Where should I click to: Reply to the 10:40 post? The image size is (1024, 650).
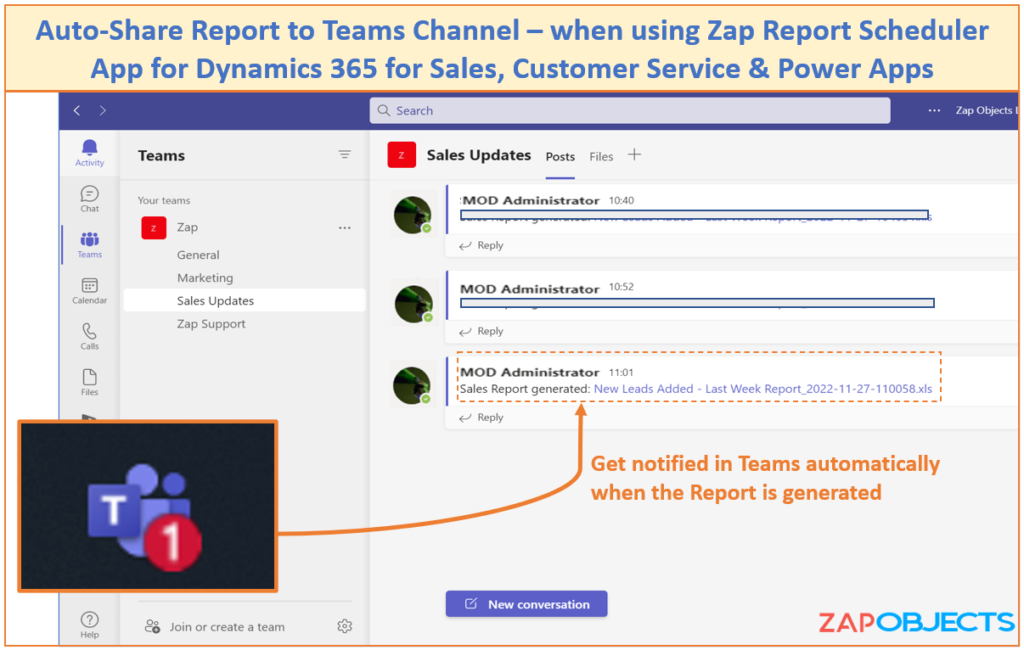pyautogui.click(x=481, y=246)
